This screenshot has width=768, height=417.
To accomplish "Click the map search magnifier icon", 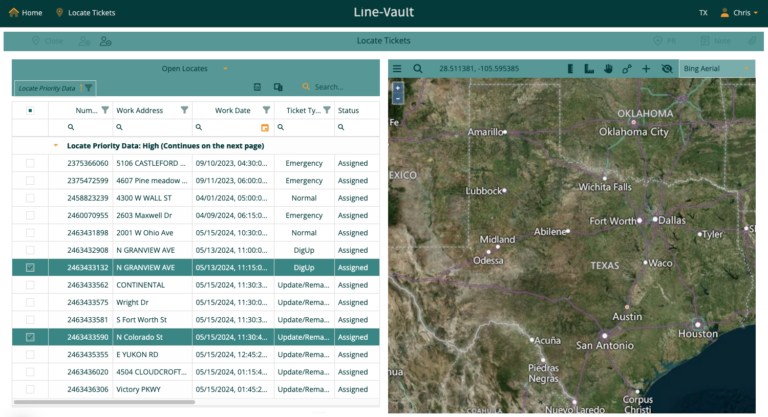I will tap(418, 69).
